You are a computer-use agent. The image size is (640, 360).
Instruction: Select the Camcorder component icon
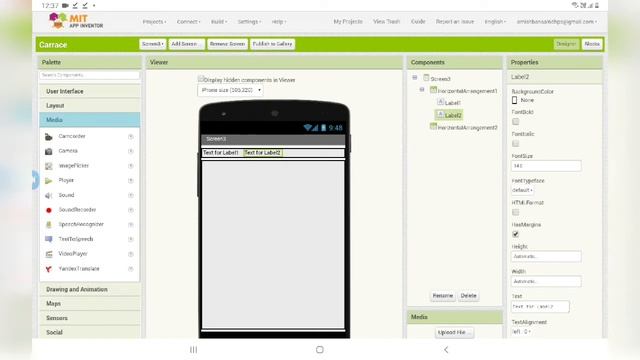tap(49, 136)
